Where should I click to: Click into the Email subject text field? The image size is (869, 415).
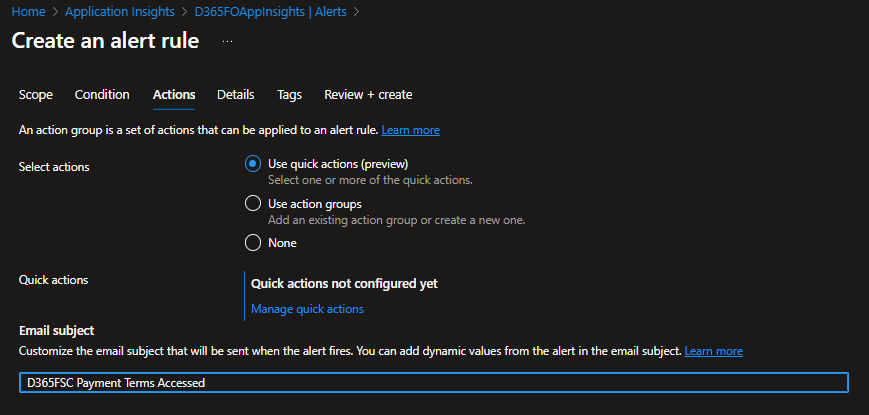tap(433, 383)
